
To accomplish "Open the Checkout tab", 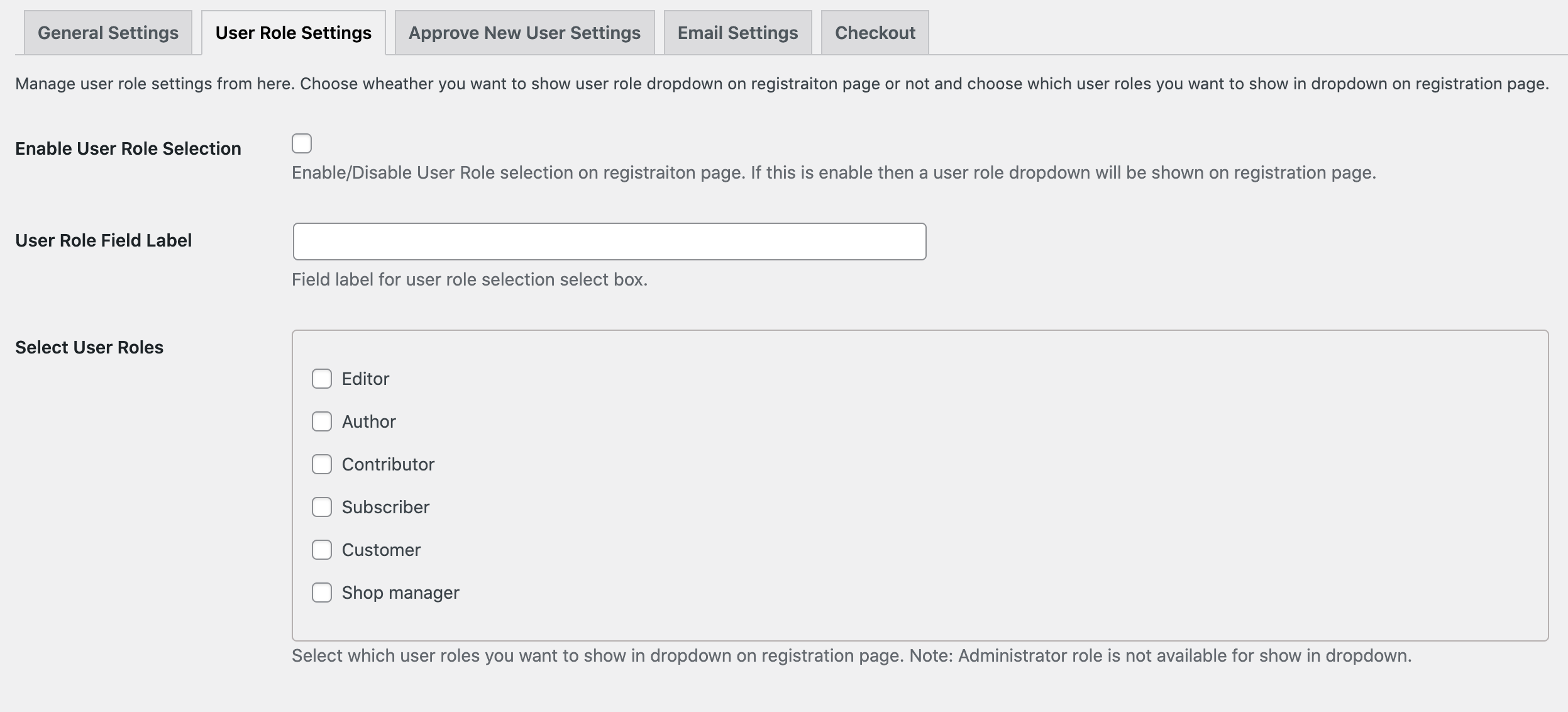I will 875,32.
